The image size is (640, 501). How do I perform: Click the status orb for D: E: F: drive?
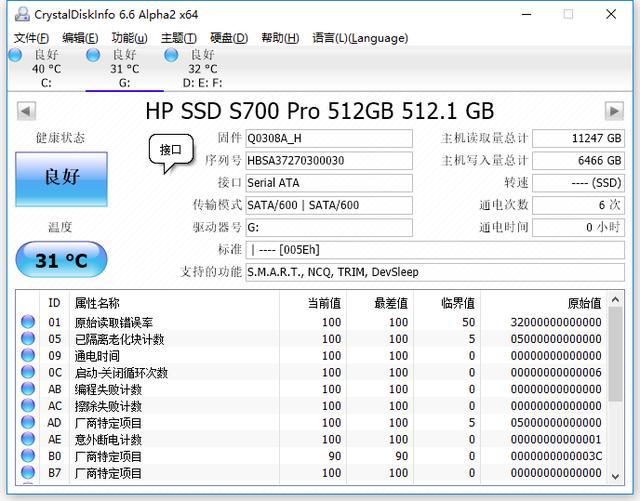pos(171,55)
